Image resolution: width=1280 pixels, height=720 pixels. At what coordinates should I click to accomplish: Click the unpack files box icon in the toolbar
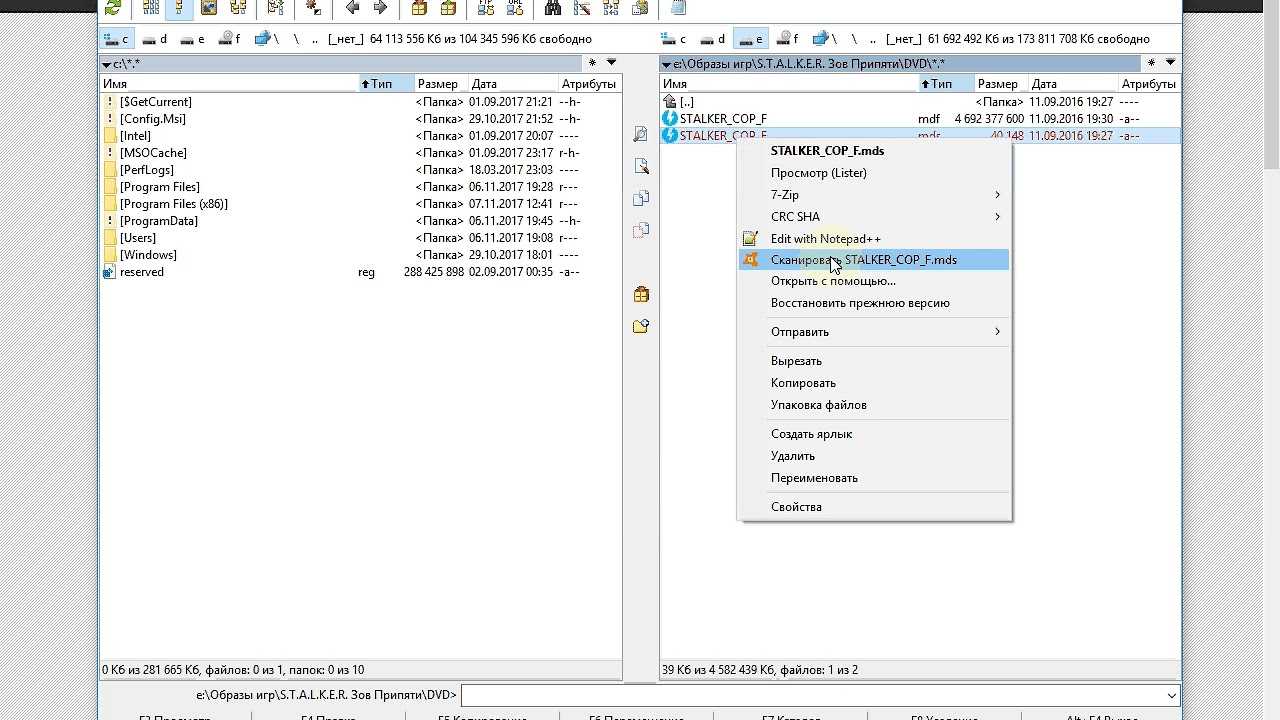point(448,8)
